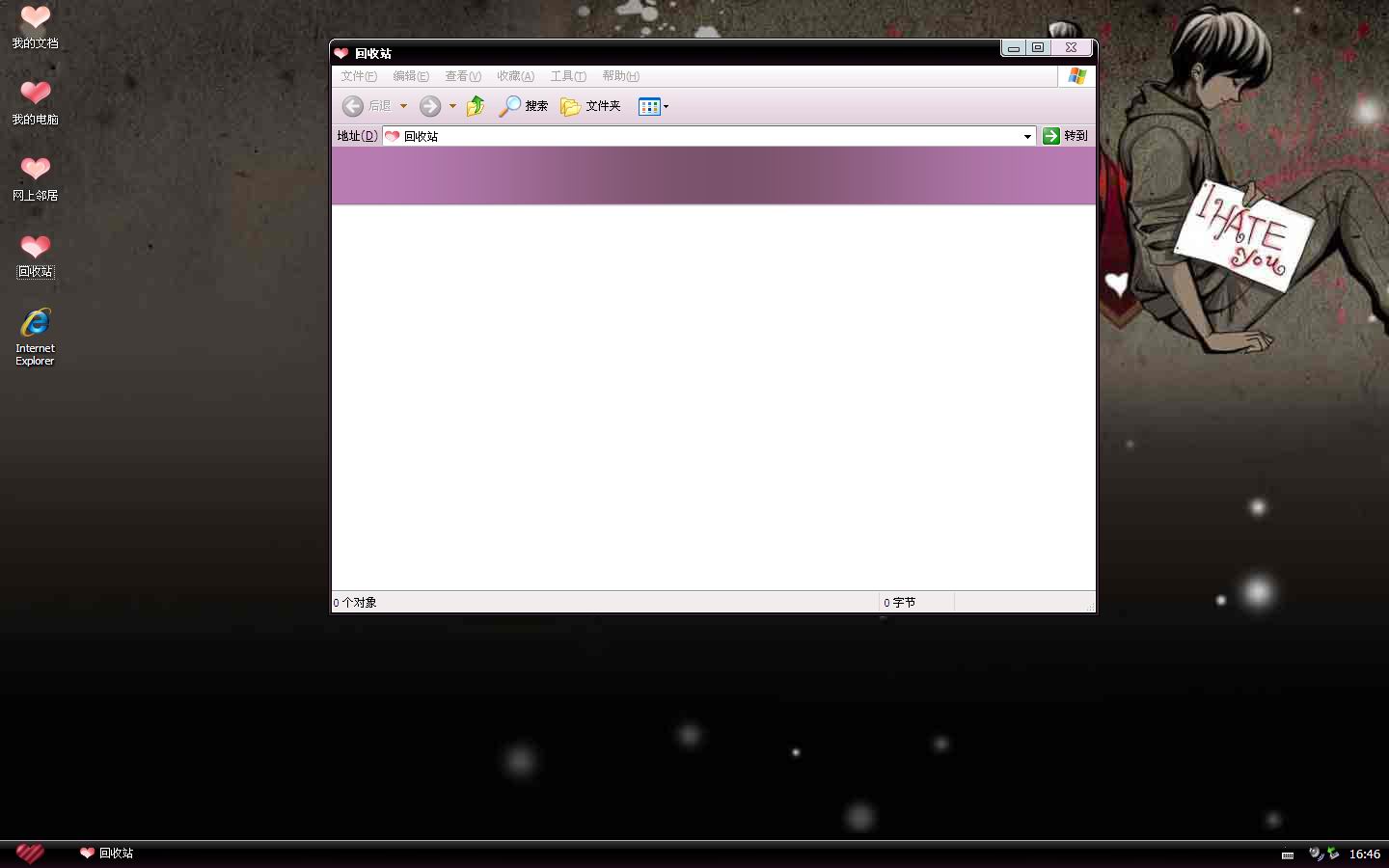Viewport: 1389px width, 868px height.
Task: Open the Views dropdown arrow
Action: pyautogui.click(x=666, y=106)
